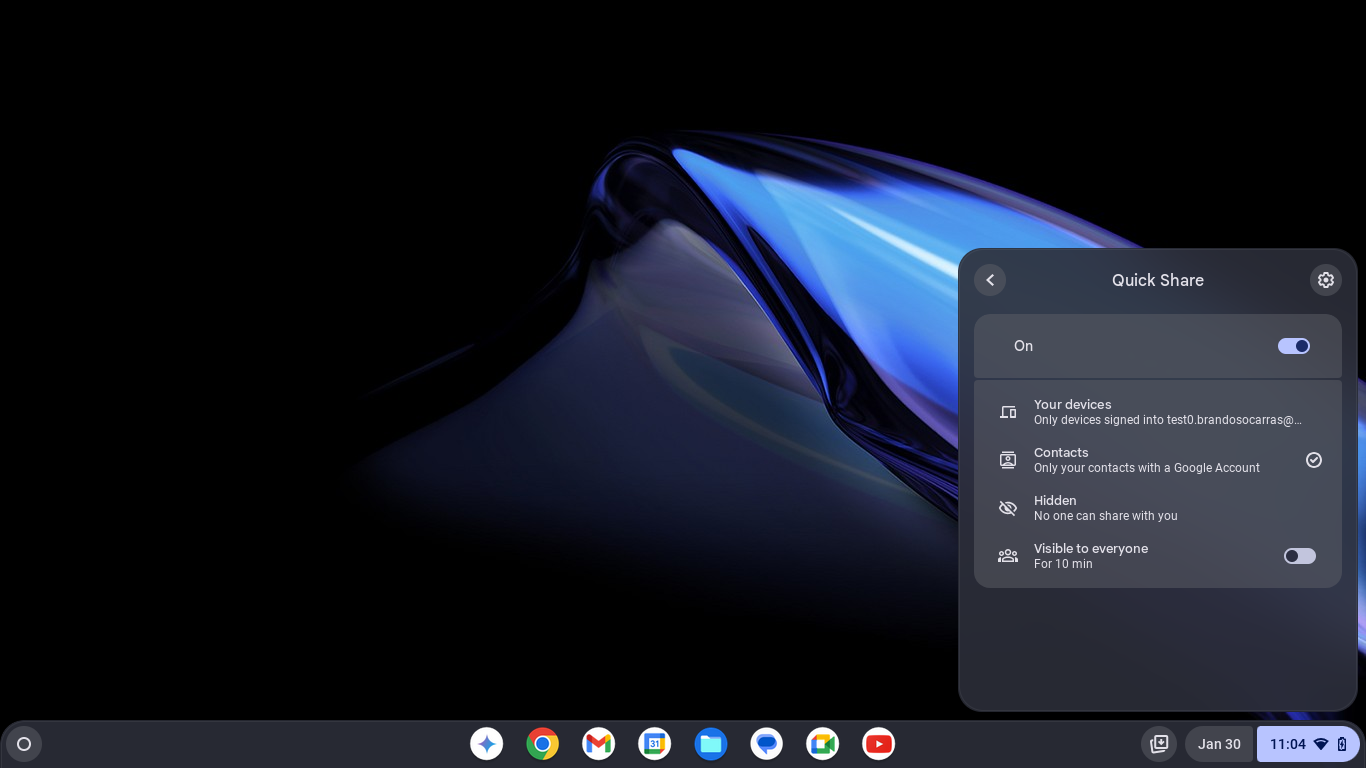
Task: Turn off the Quick Share On toggle
Action: click(1294, 346)
